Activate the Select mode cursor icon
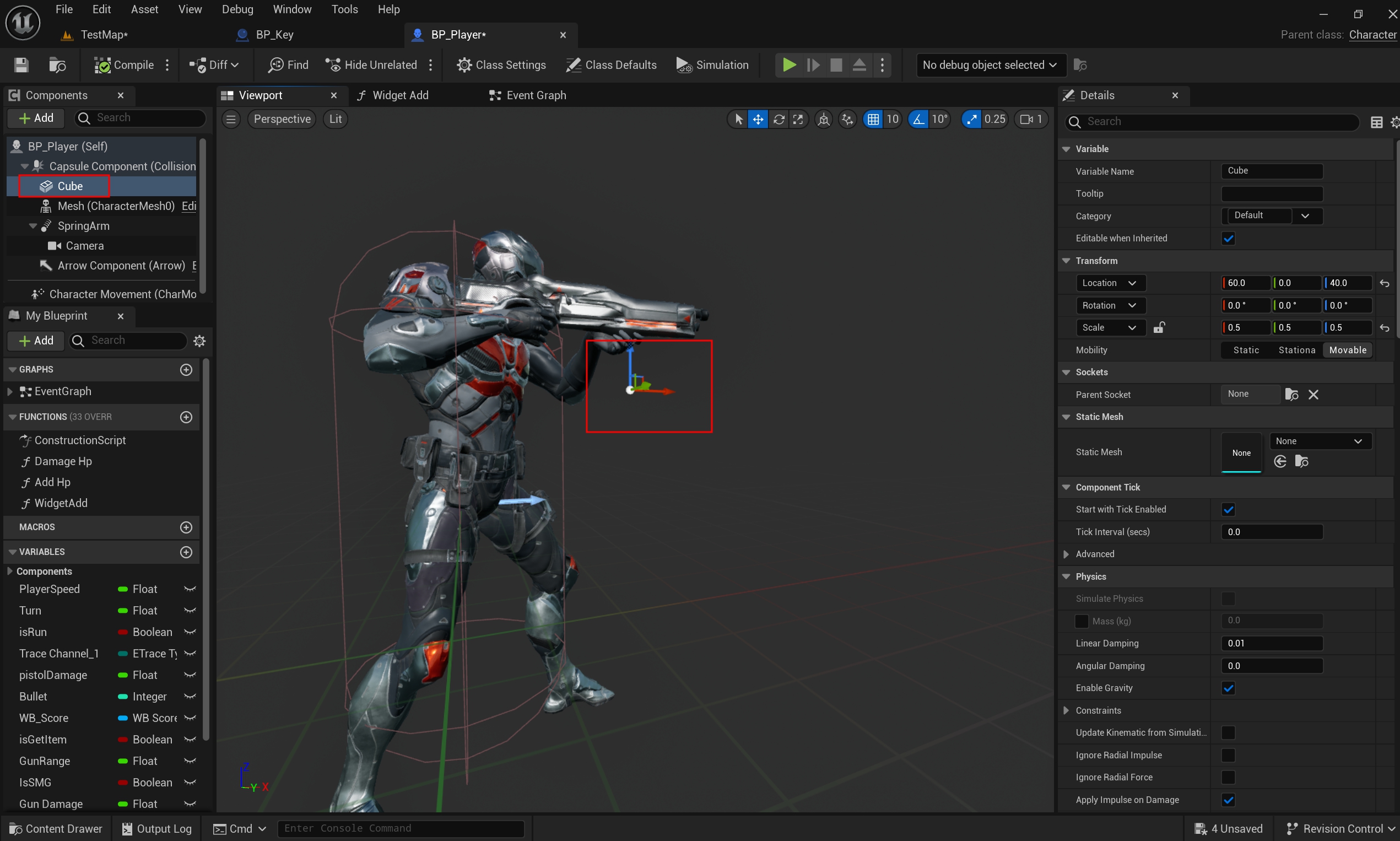 click(738, 119)
